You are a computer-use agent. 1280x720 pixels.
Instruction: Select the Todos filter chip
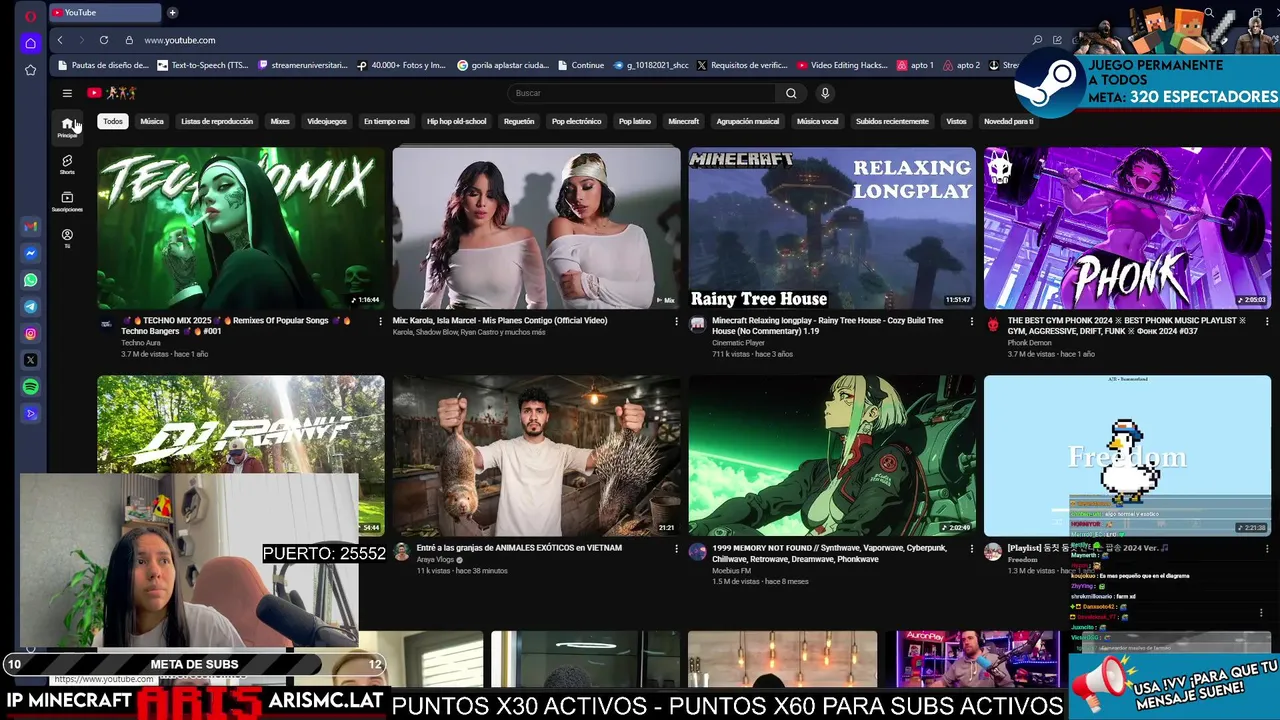113,121
